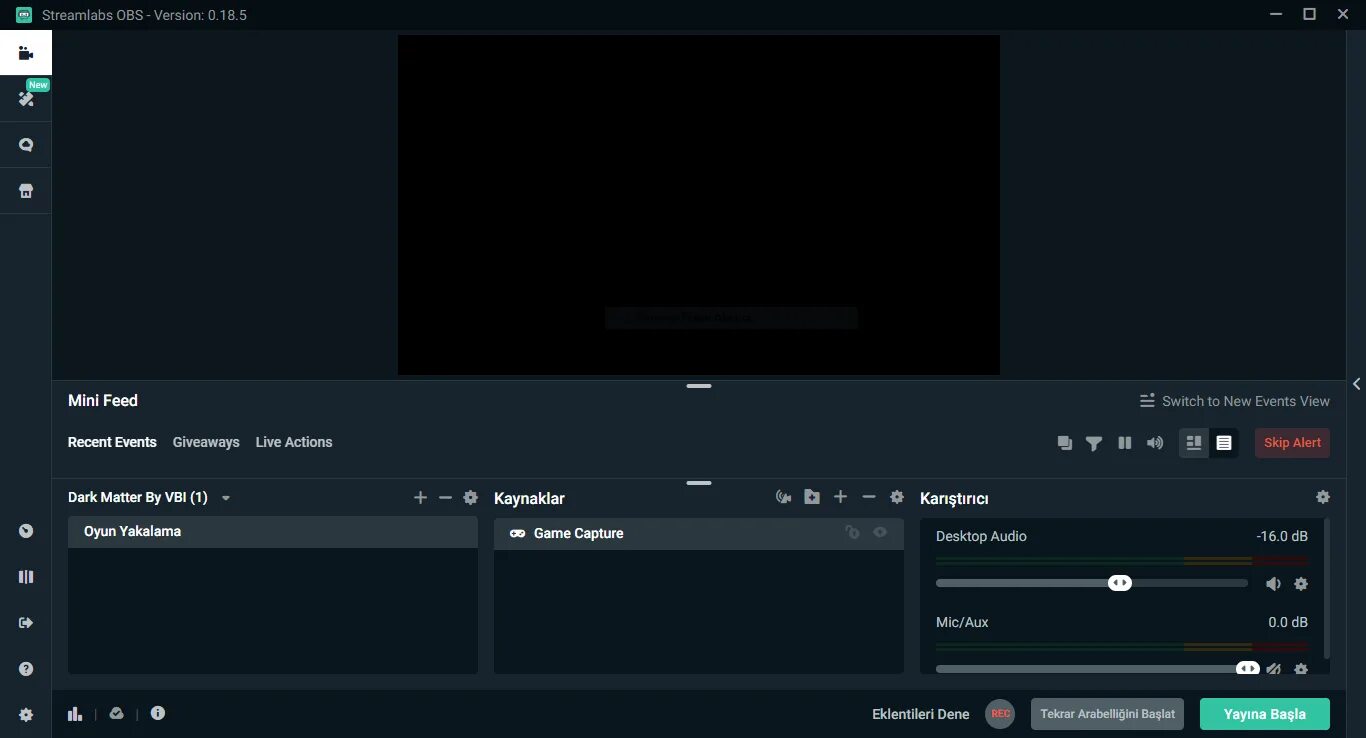
Task: Open Desktop Audio settings gear
Action: pos(1301,584)
